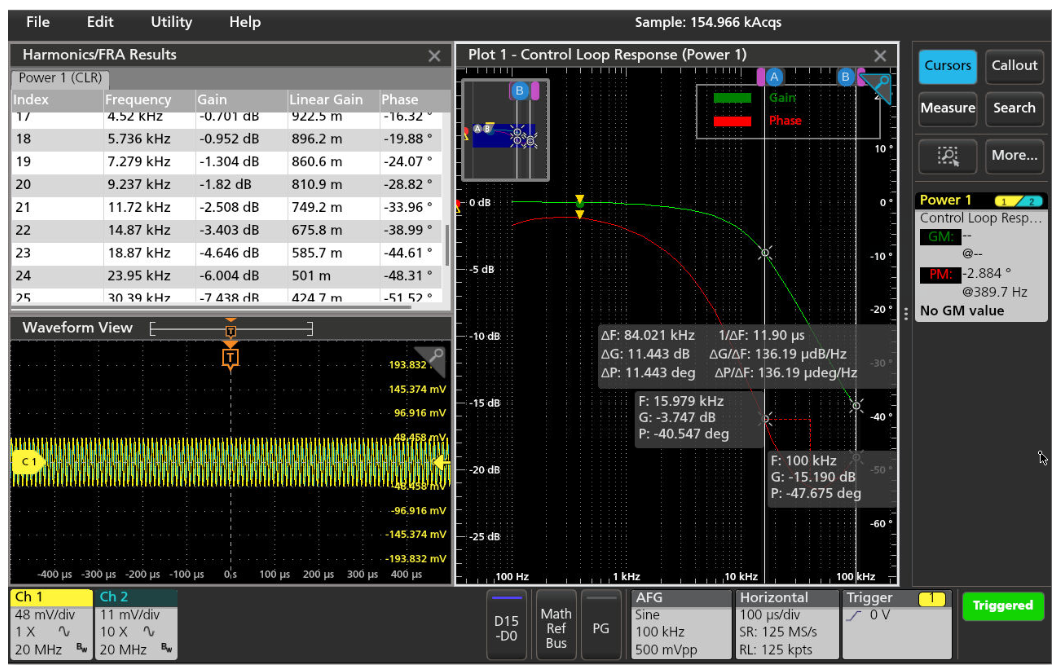
Task: Select the Power 1 (CLR) tab
Action: point(60,78)
